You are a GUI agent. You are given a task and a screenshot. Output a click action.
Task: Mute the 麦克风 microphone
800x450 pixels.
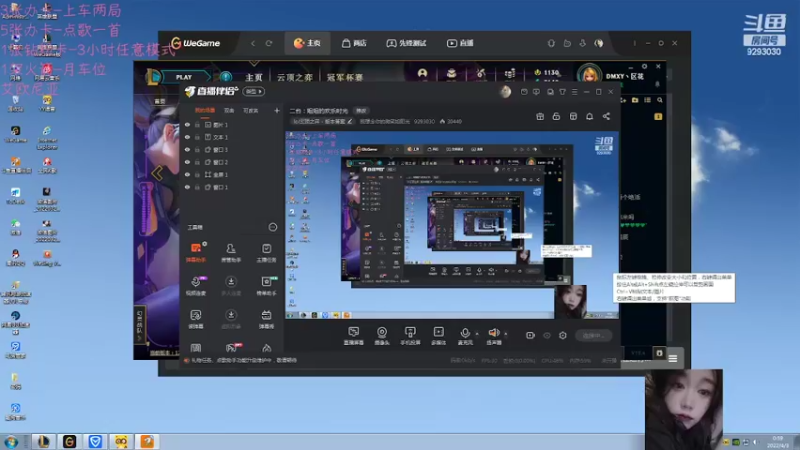[465, 336]
